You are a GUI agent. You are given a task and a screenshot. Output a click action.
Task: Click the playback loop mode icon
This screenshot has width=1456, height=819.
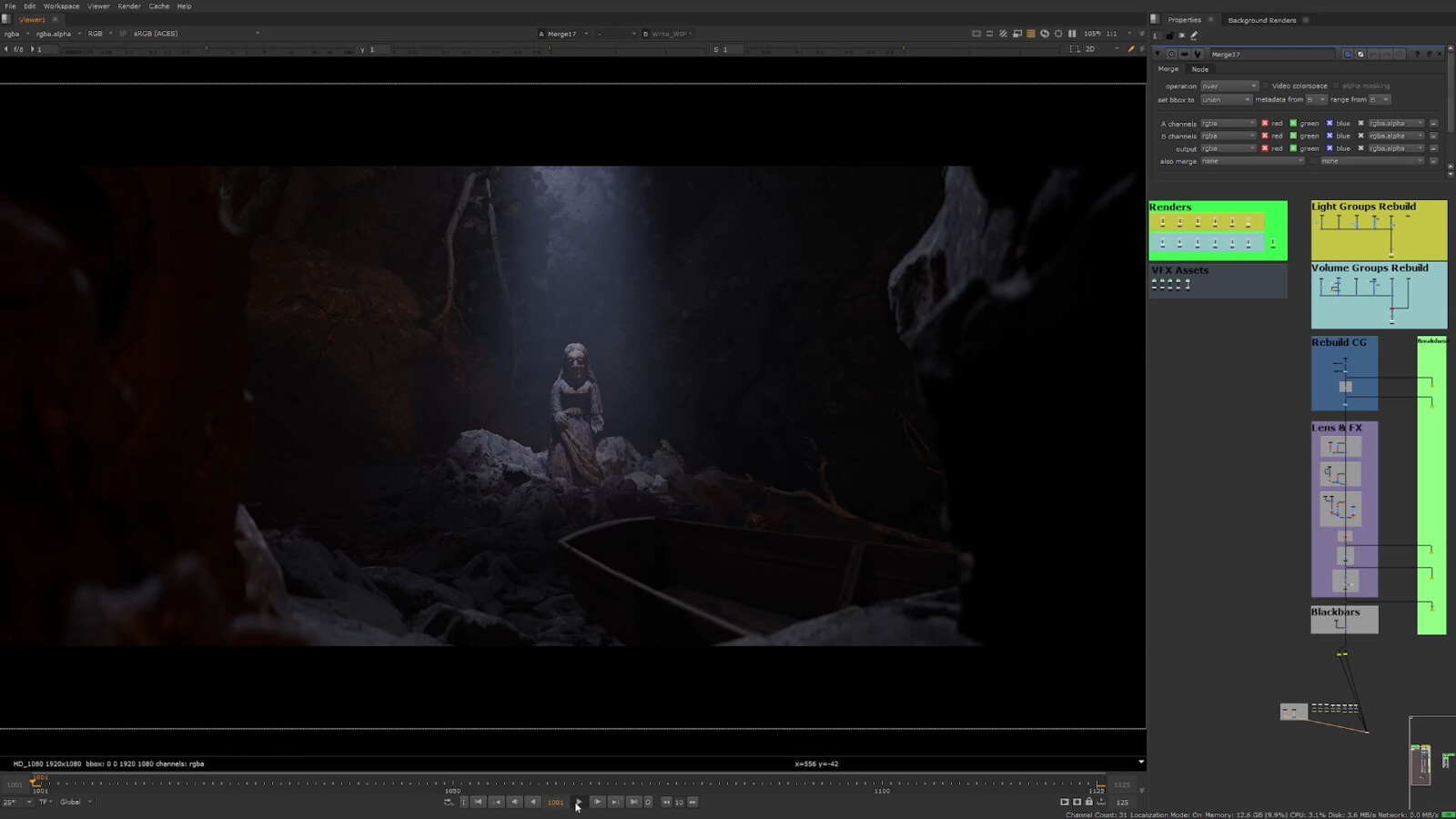[448, 802]
